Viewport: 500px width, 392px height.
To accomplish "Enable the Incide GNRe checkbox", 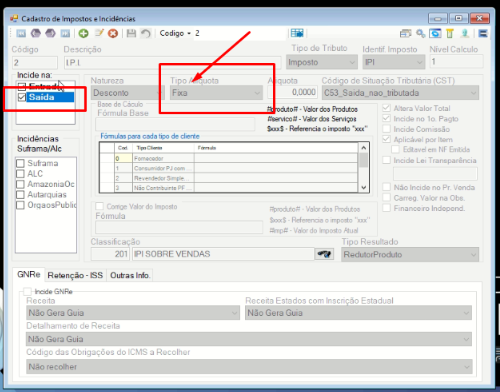I will (27, 291).
